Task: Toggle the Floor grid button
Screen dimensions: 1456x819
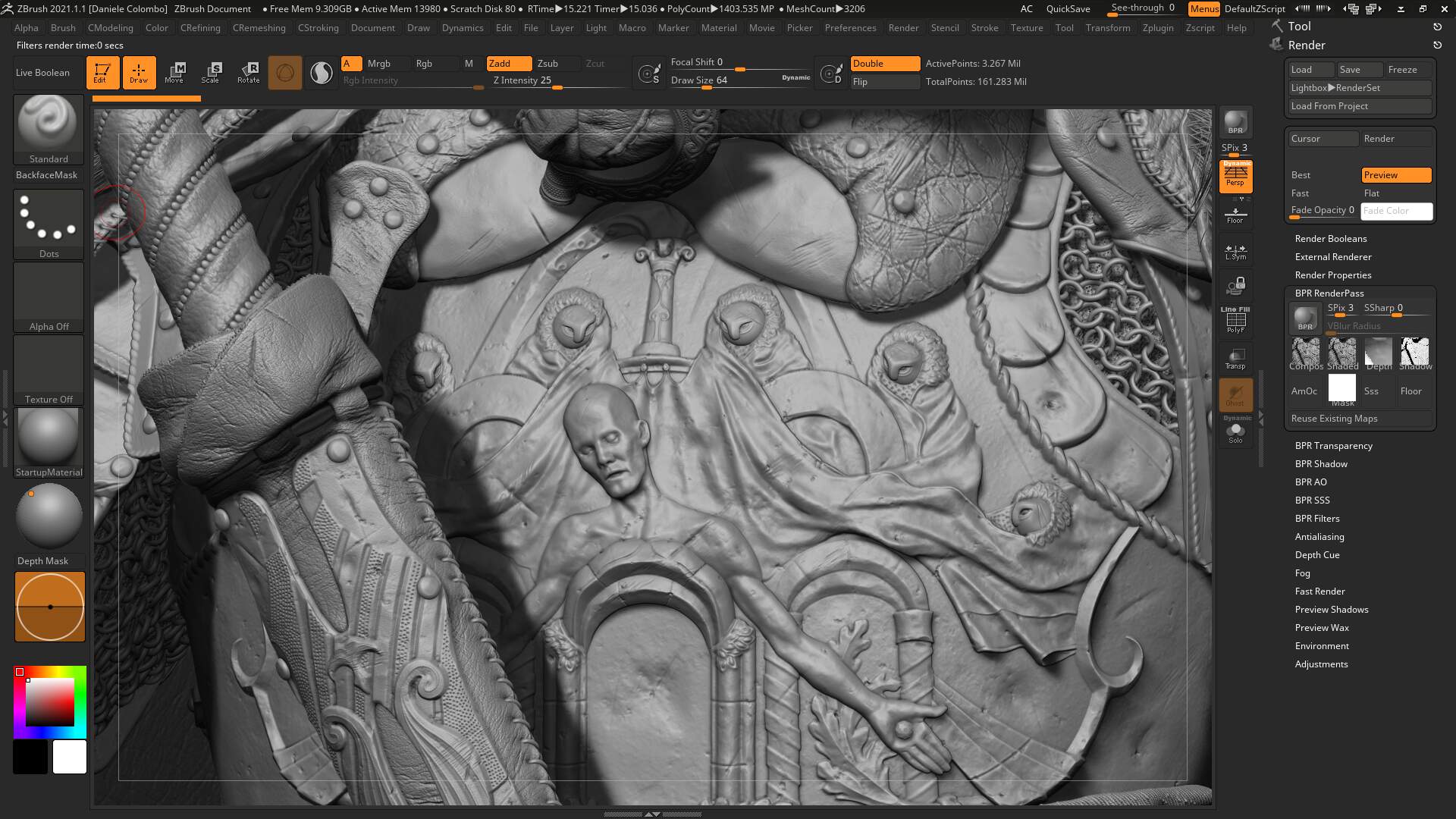Action: click(x=1235, y=216)
